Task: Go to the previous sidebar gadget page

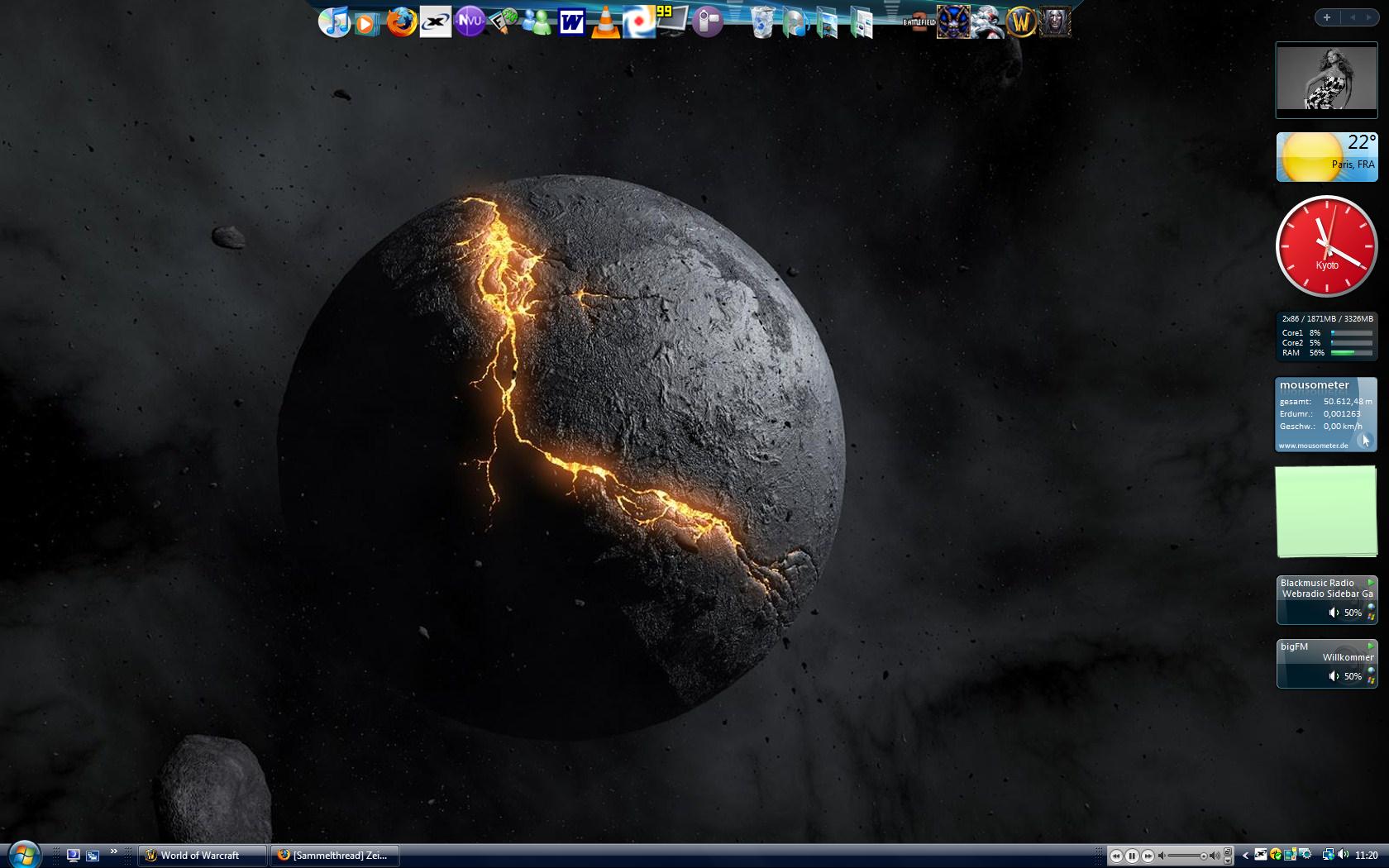Action: pyautogui.click(x=1353, y=17)
